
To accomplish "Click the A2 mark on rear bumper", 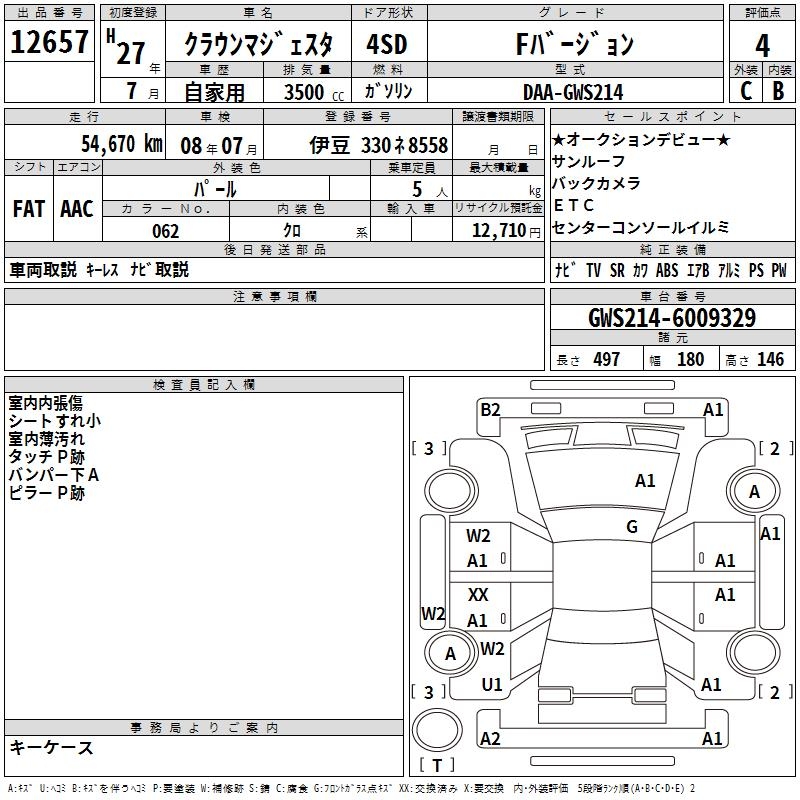I will (490, 738).
